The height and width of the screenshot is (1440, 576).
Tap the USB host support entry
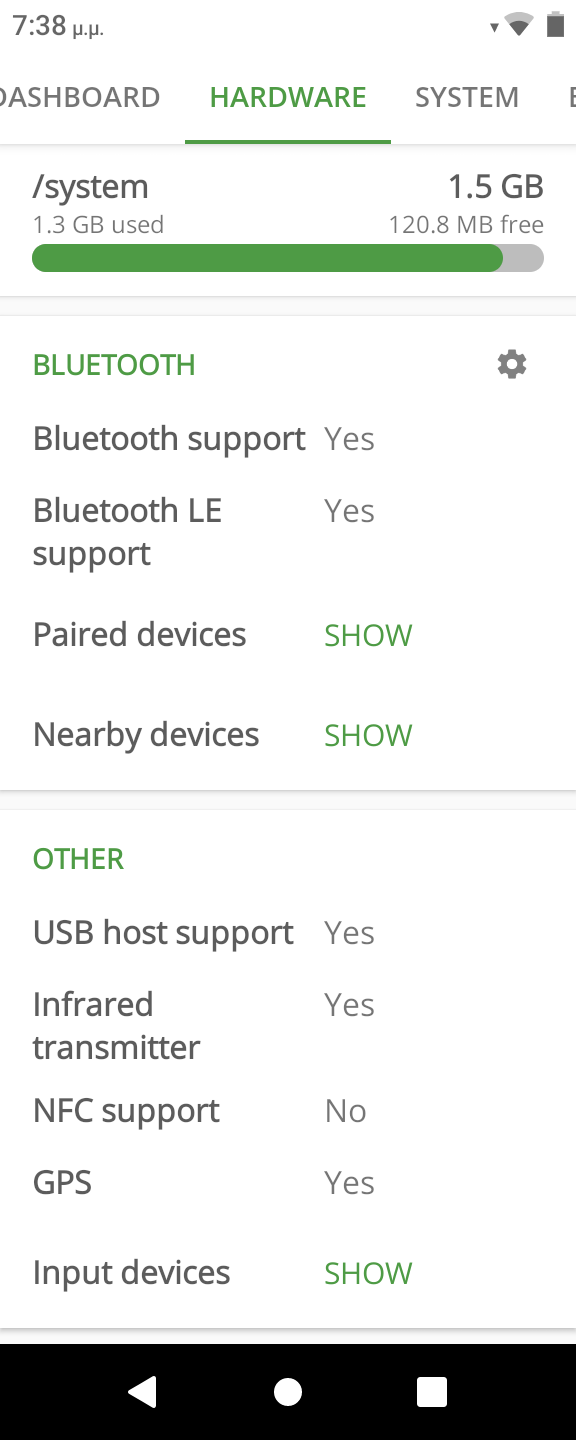pyautogui.click(x=288, y=933)
